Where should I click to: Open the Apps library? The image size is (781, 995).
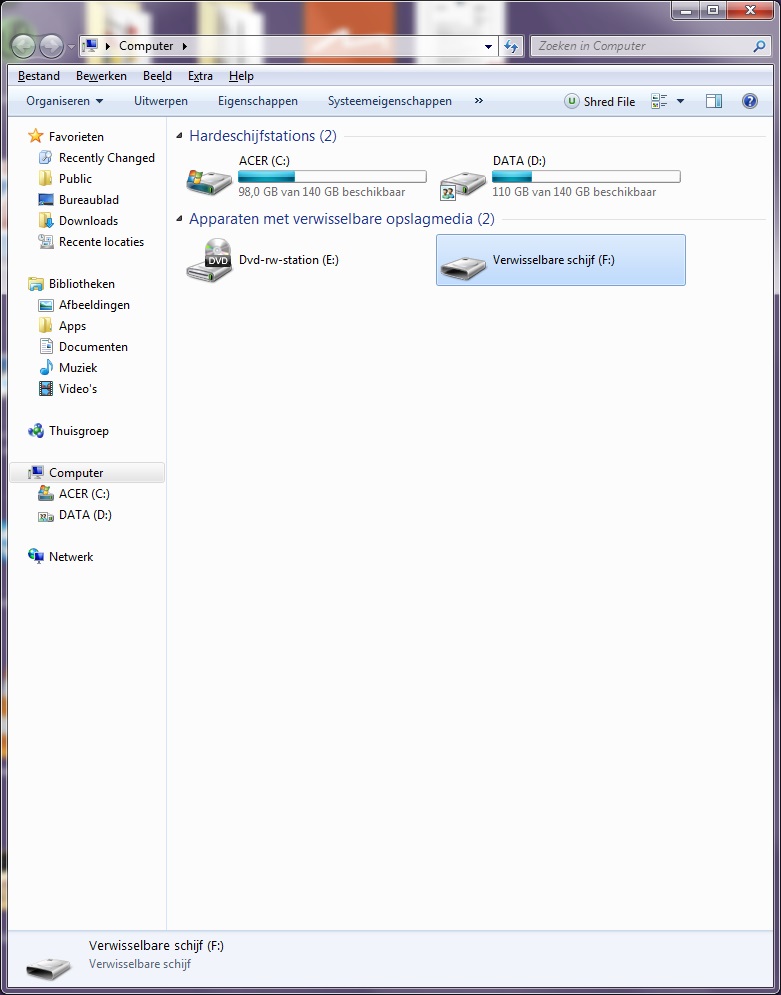click(72, 326)
